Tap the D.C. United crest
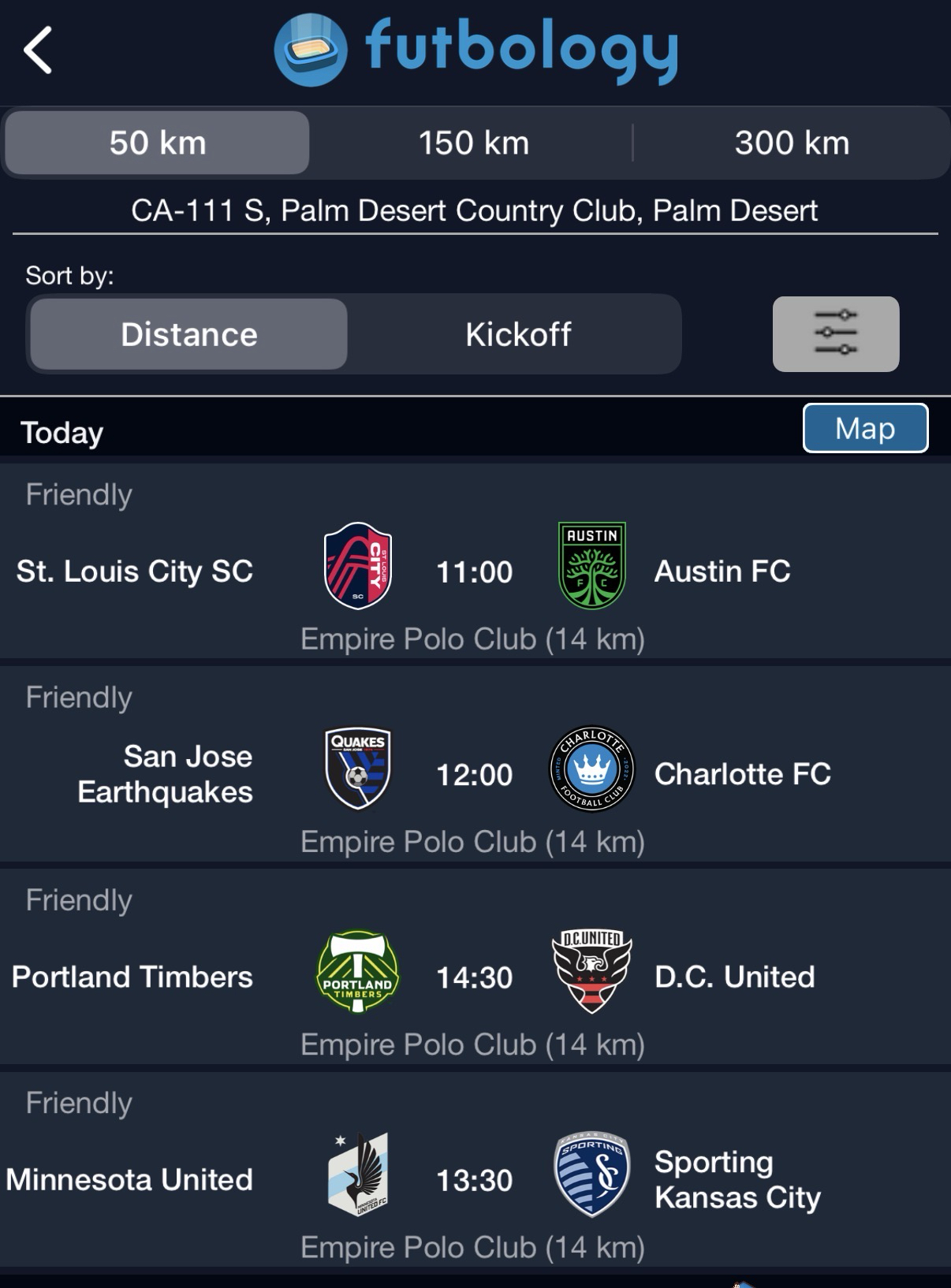The image size is (951, 1288). pyautogui.click(x=591, y=972)
